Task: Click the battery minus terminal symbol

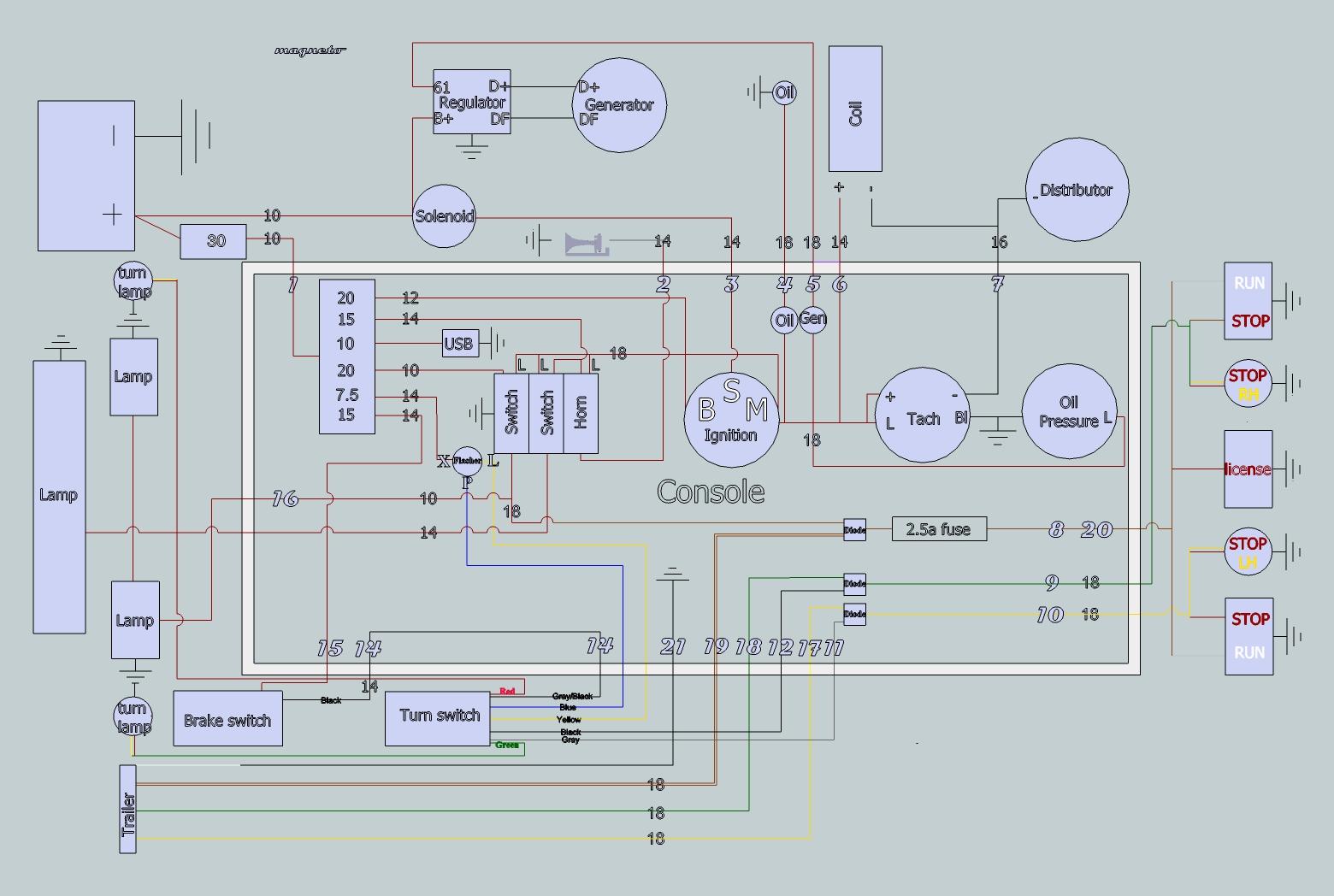Action: click(x=114, y=135)
